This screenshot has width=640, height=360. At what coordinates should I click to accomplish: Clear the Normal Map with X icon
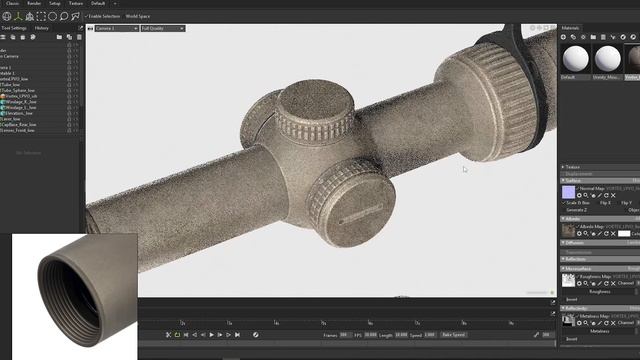point(613,196)
